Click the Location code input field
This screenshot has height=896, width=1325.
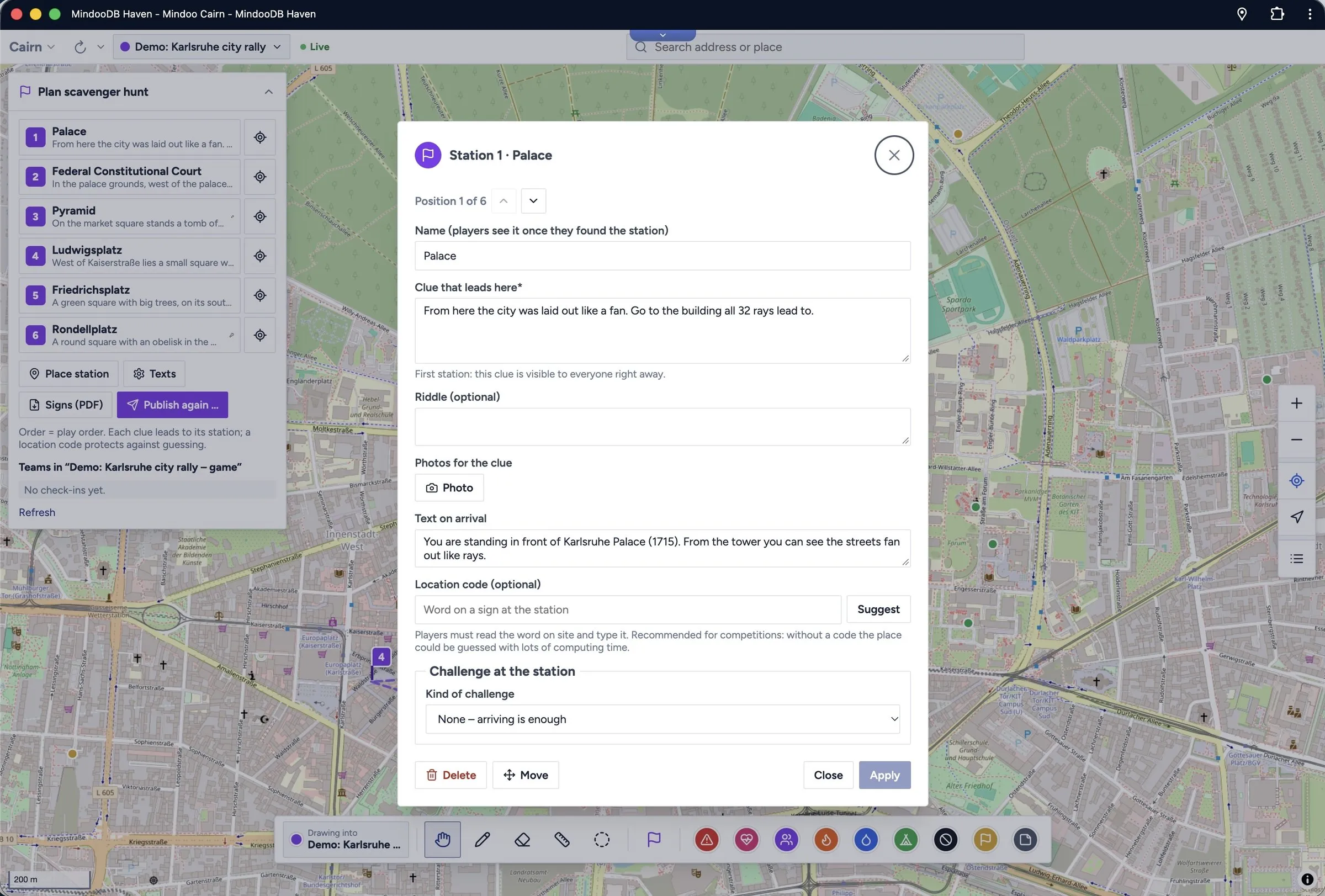pos(628,610)
